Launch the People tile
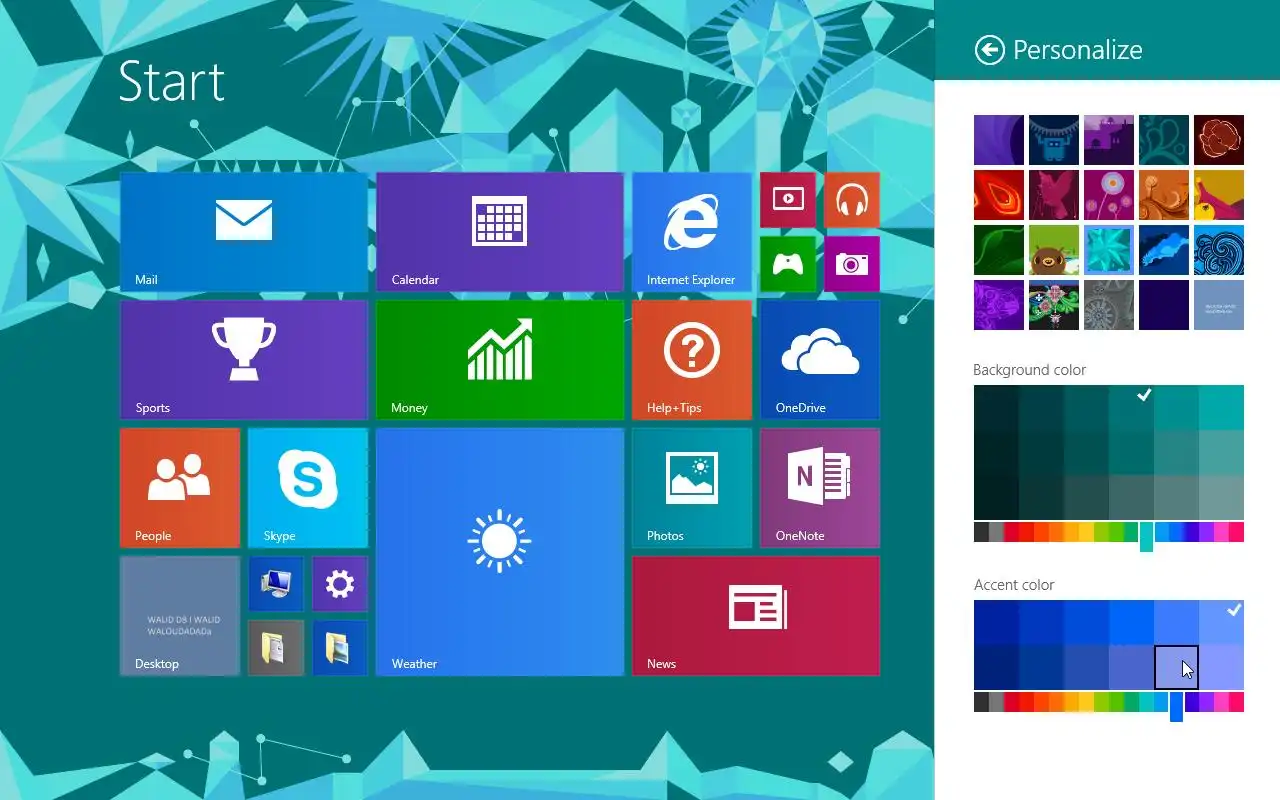This screenshot has width=1280, height=800. (180, 488)
